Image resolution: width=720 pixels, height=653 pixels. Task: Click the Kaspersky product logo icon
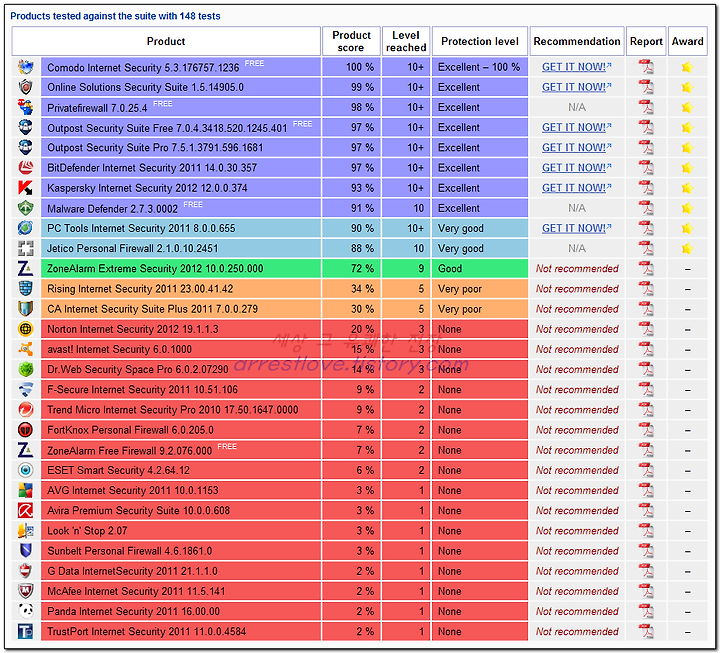pyautogui.click(x=26, y=188)
